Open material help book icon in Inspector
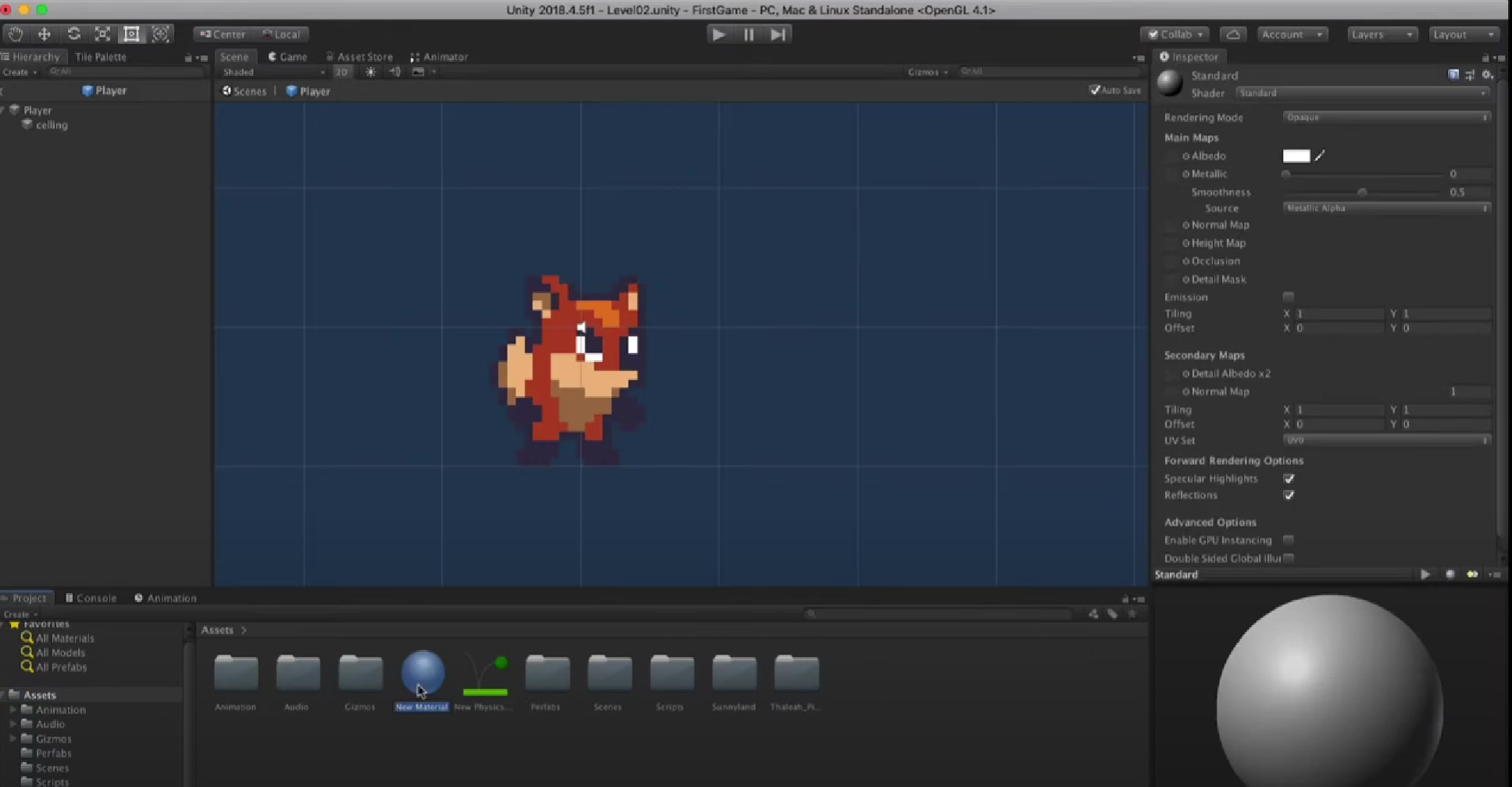 pyautogui.click(x=1453, y=75)
